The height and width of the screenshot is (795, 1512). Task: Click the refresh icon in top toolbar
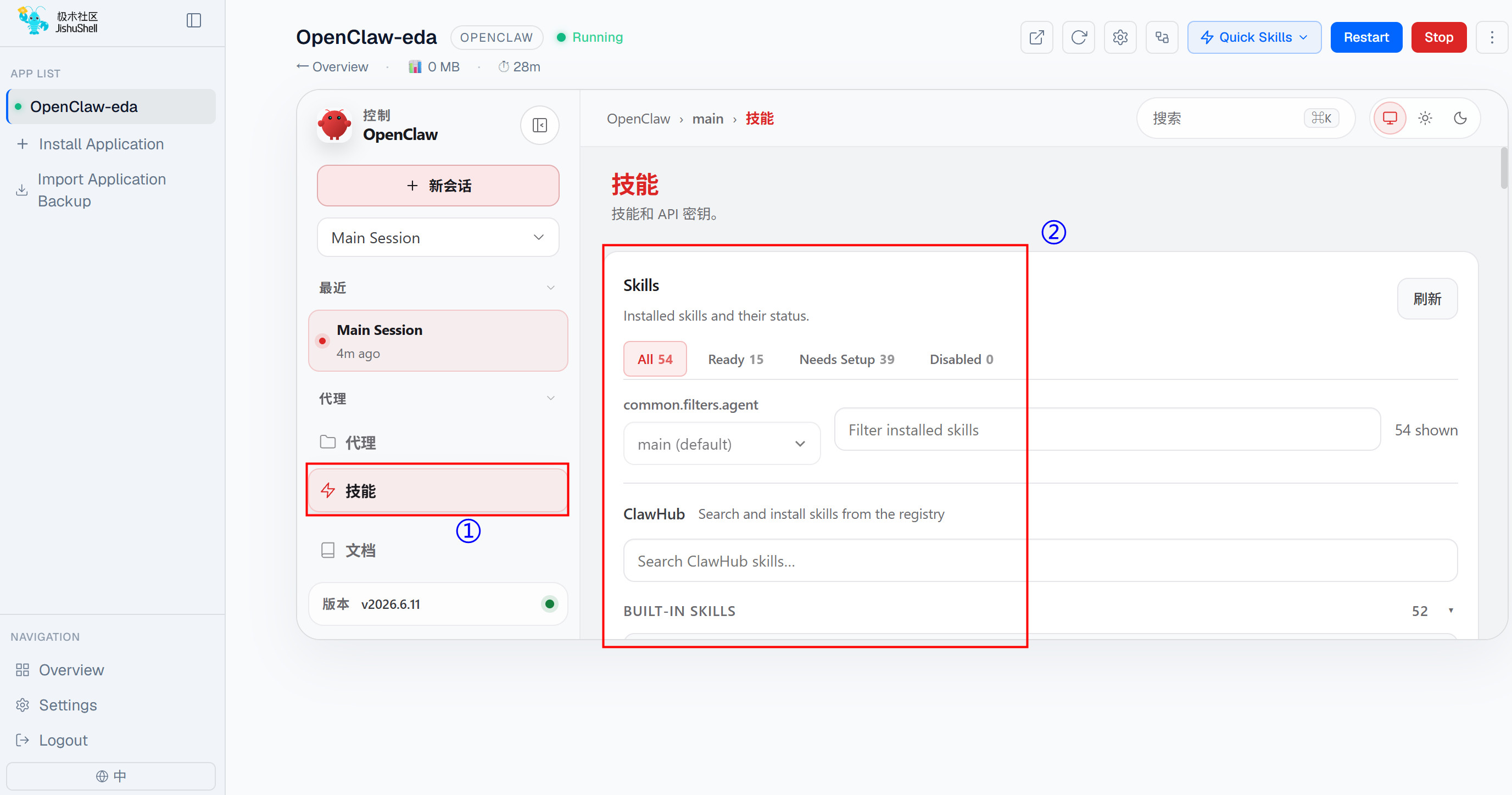(x=1078, y=37)
